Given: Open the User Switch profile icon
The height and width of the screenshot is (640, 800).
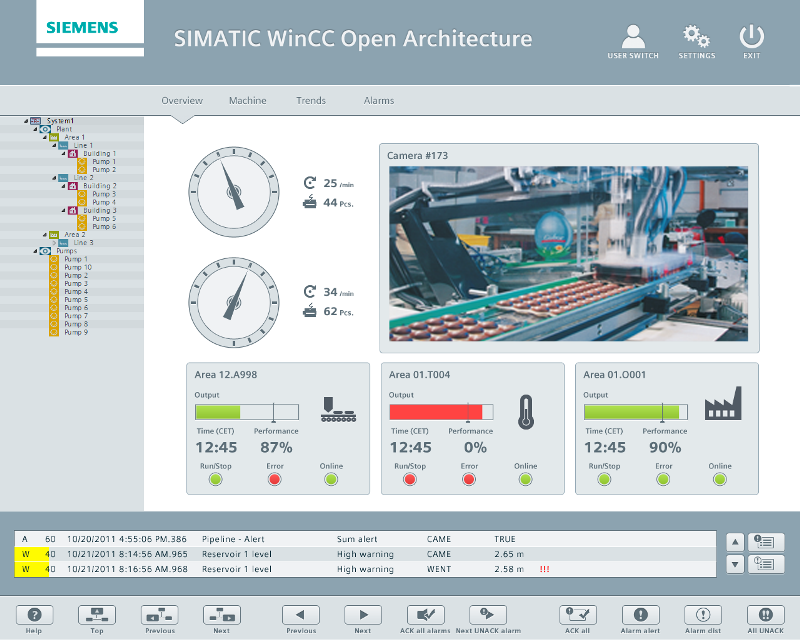Looking at the screenshot, I should click(633, 37).
